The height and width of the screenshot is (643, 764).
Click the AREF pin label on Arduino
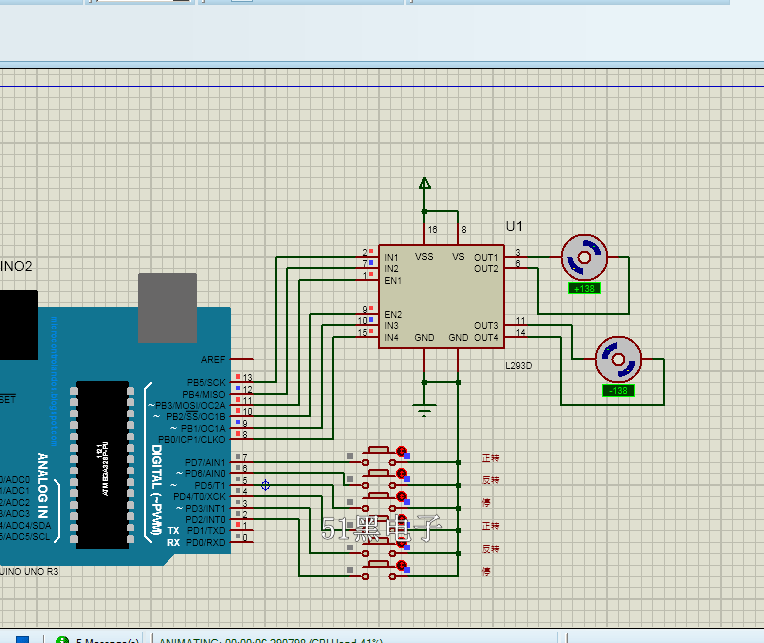click(x=213, y=359)
